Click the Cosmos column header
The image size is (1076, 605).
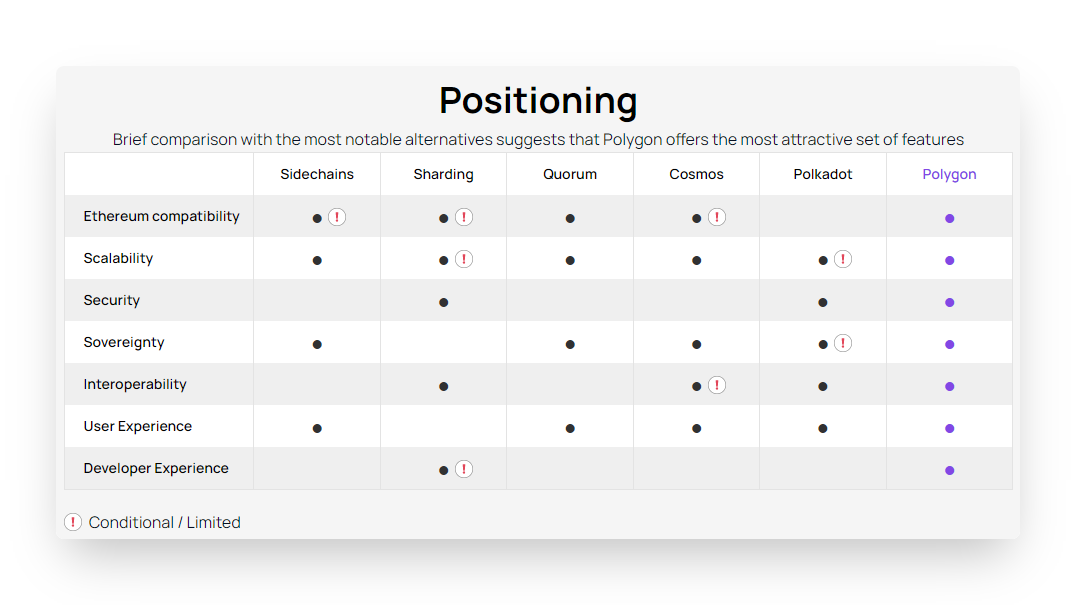coord(697,174)
